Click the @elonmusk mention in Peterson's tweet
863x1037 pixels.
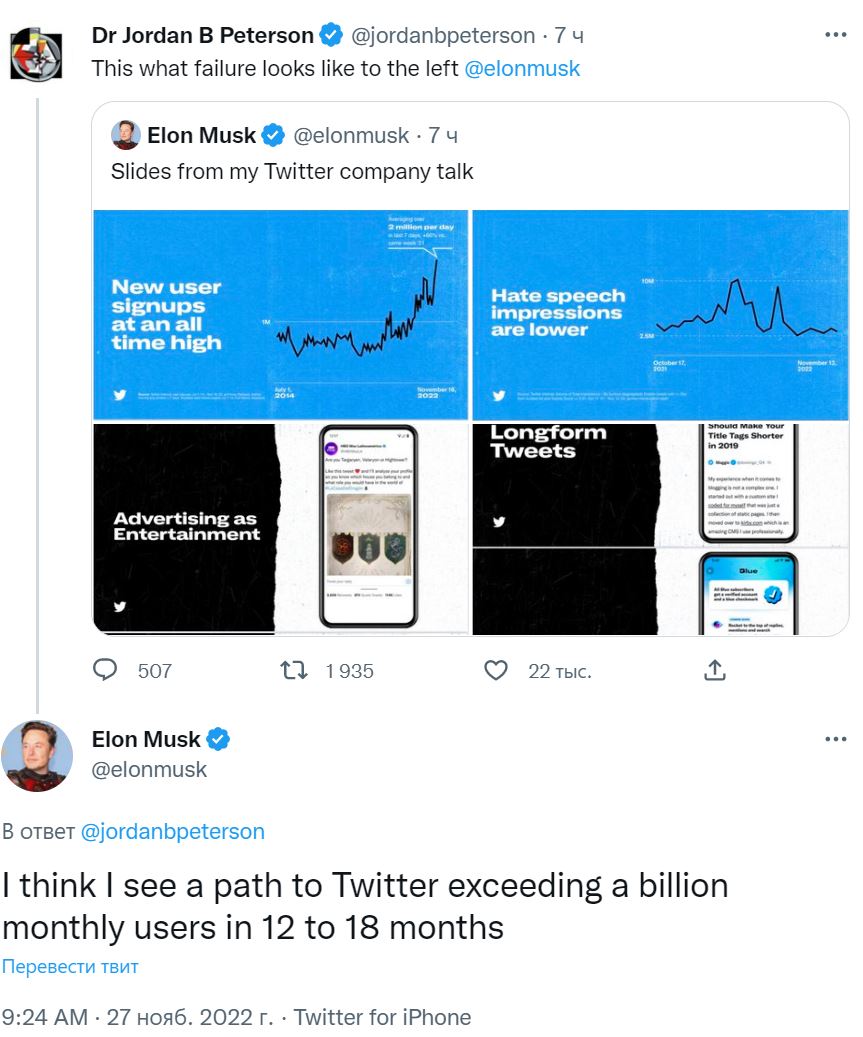pyautogui.click(x=522, y=69)
